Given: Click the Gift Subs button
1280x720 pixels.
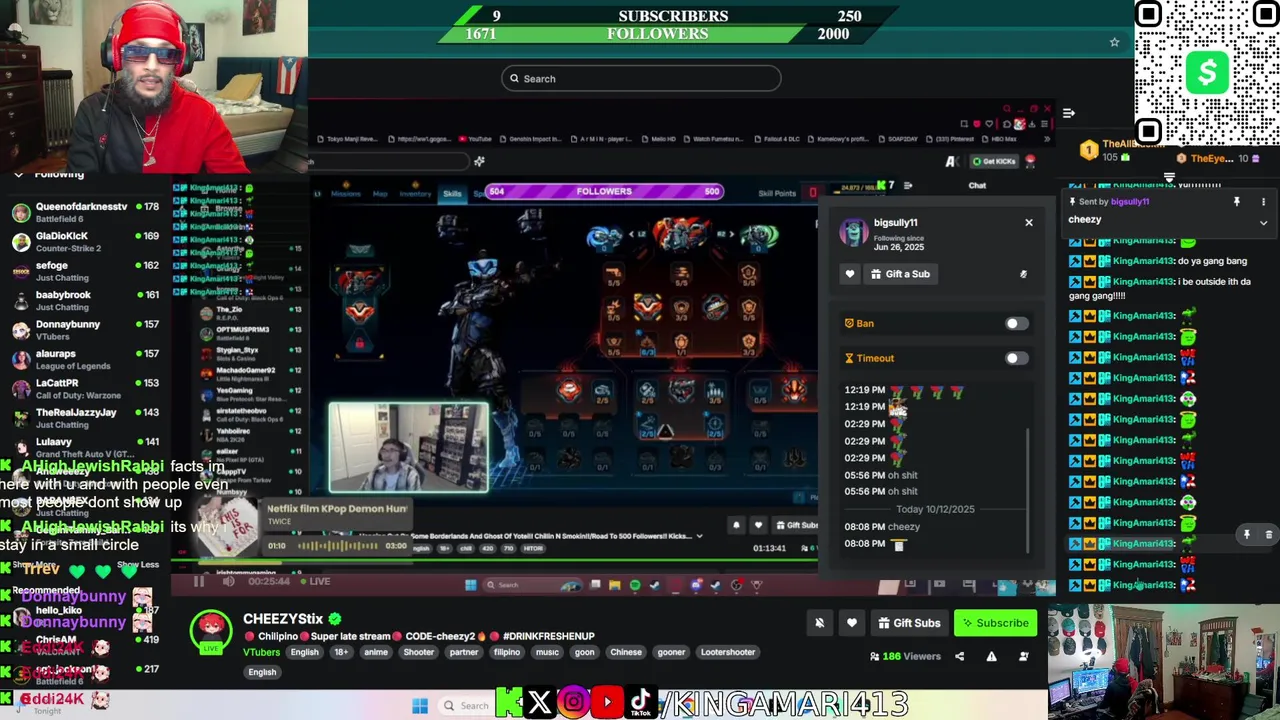Looking at the screenshot, I should pyautogui.click(x=909, y=623).
